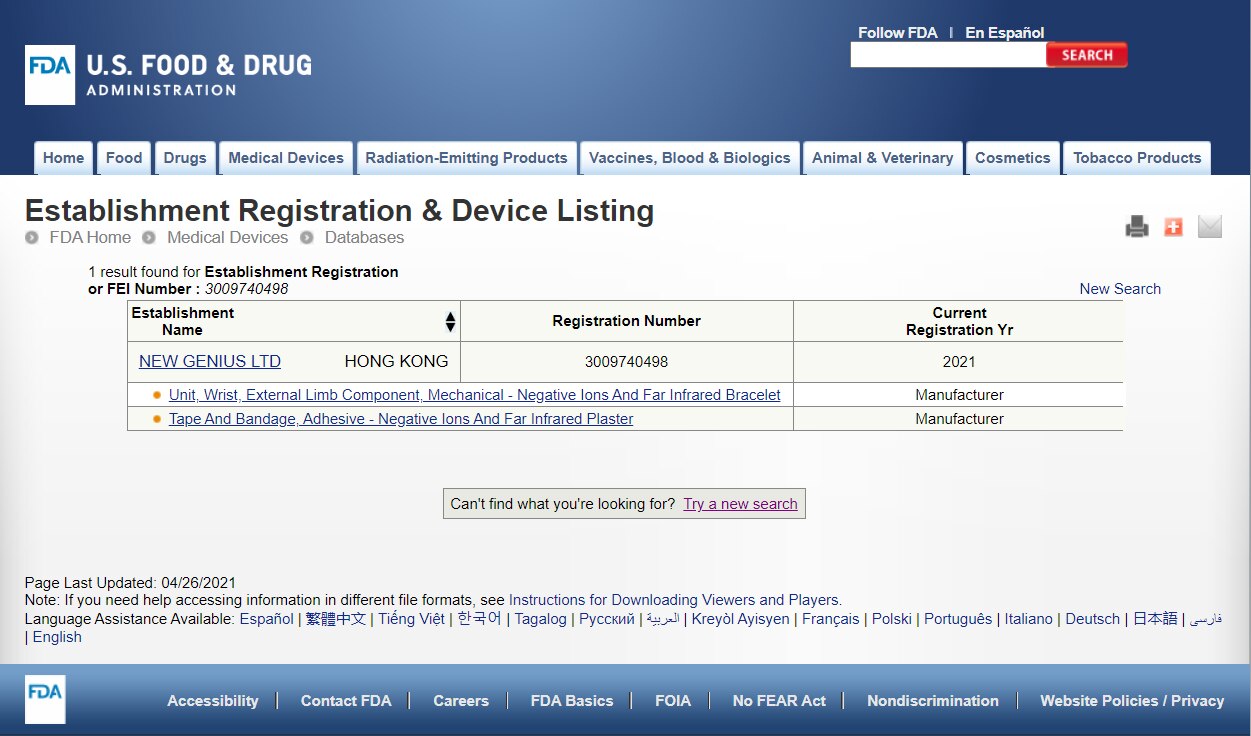Switch to the Drugs tab
Screen dimensions: 1251x736
point(185,158)
